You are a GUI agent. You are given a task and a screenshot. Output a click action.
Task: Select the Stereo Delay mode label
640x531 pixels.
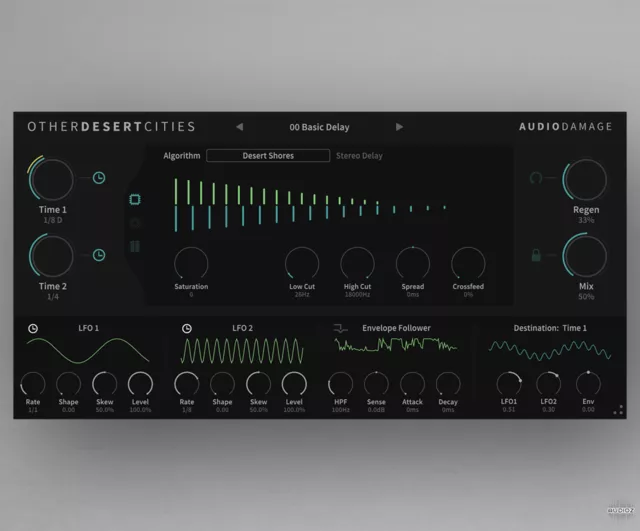tap(359, 156)
